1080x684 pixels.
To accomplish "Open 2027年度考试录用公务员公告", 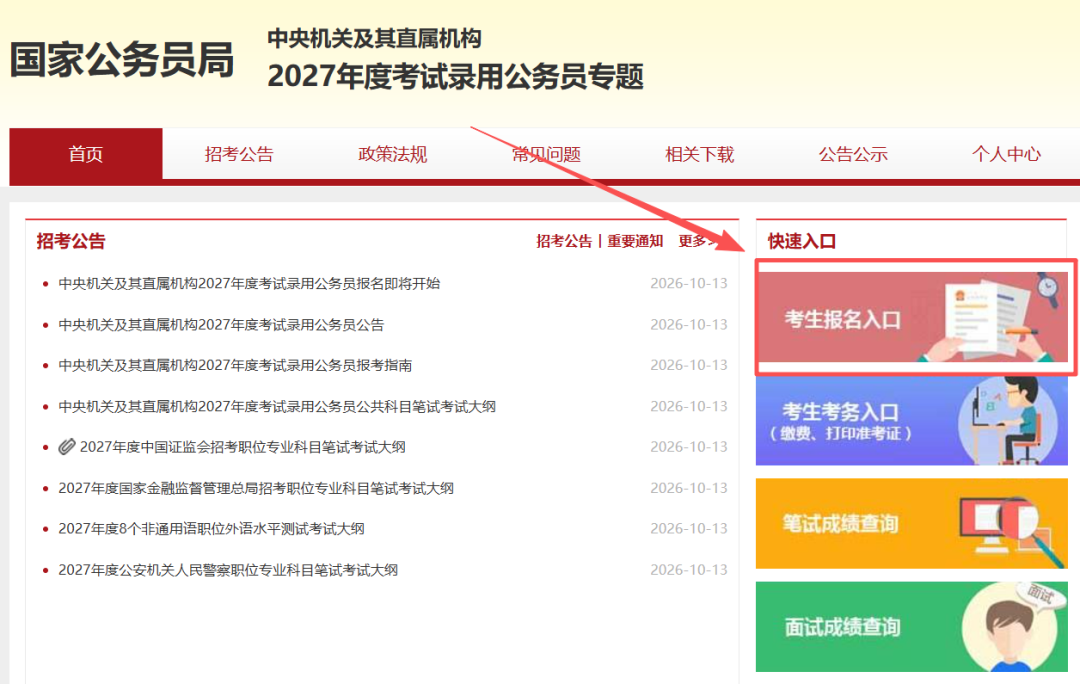I will tap(221, 324).
